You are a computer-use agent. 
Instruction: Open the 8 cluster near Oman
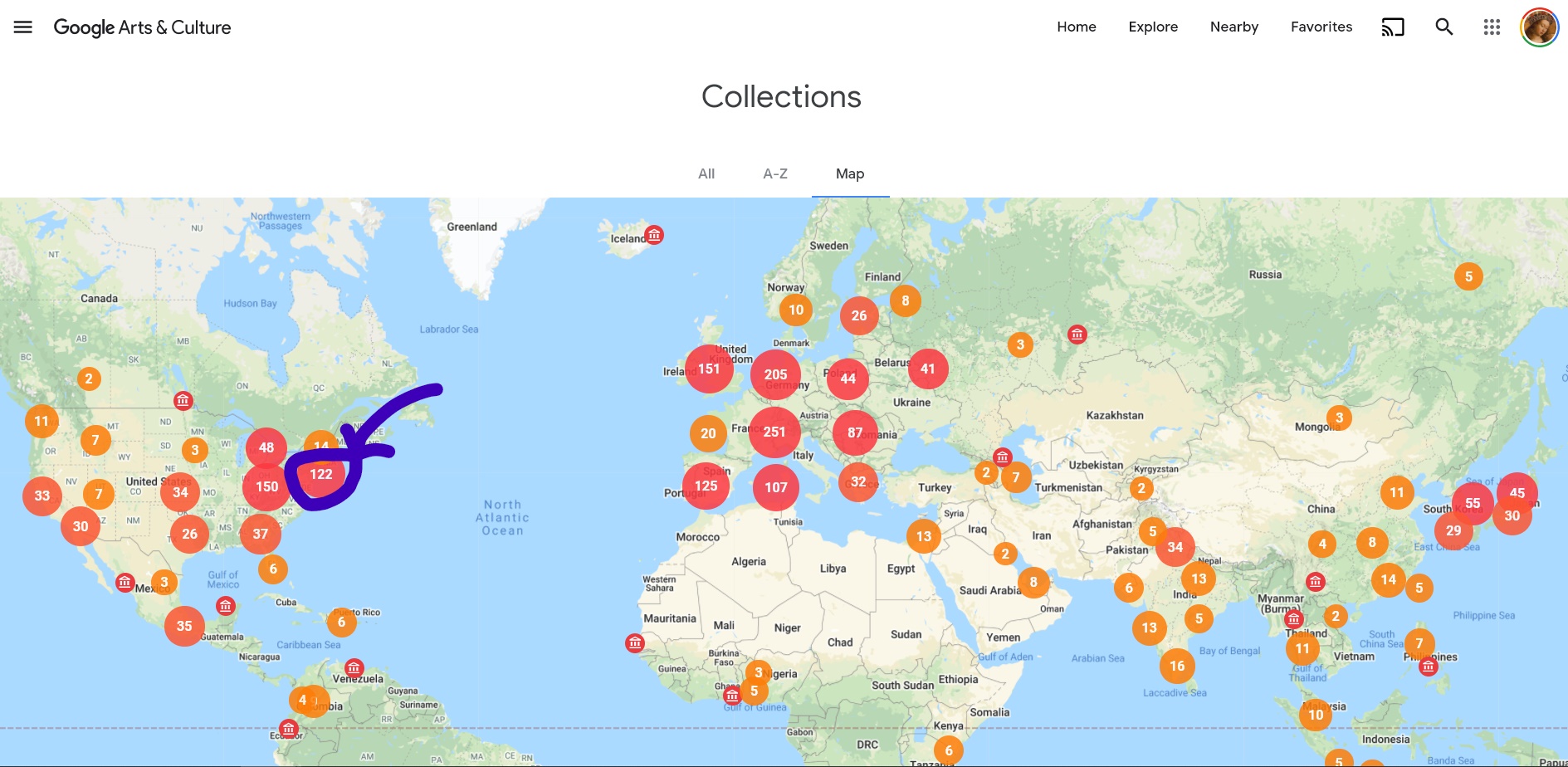point(1033,582)
